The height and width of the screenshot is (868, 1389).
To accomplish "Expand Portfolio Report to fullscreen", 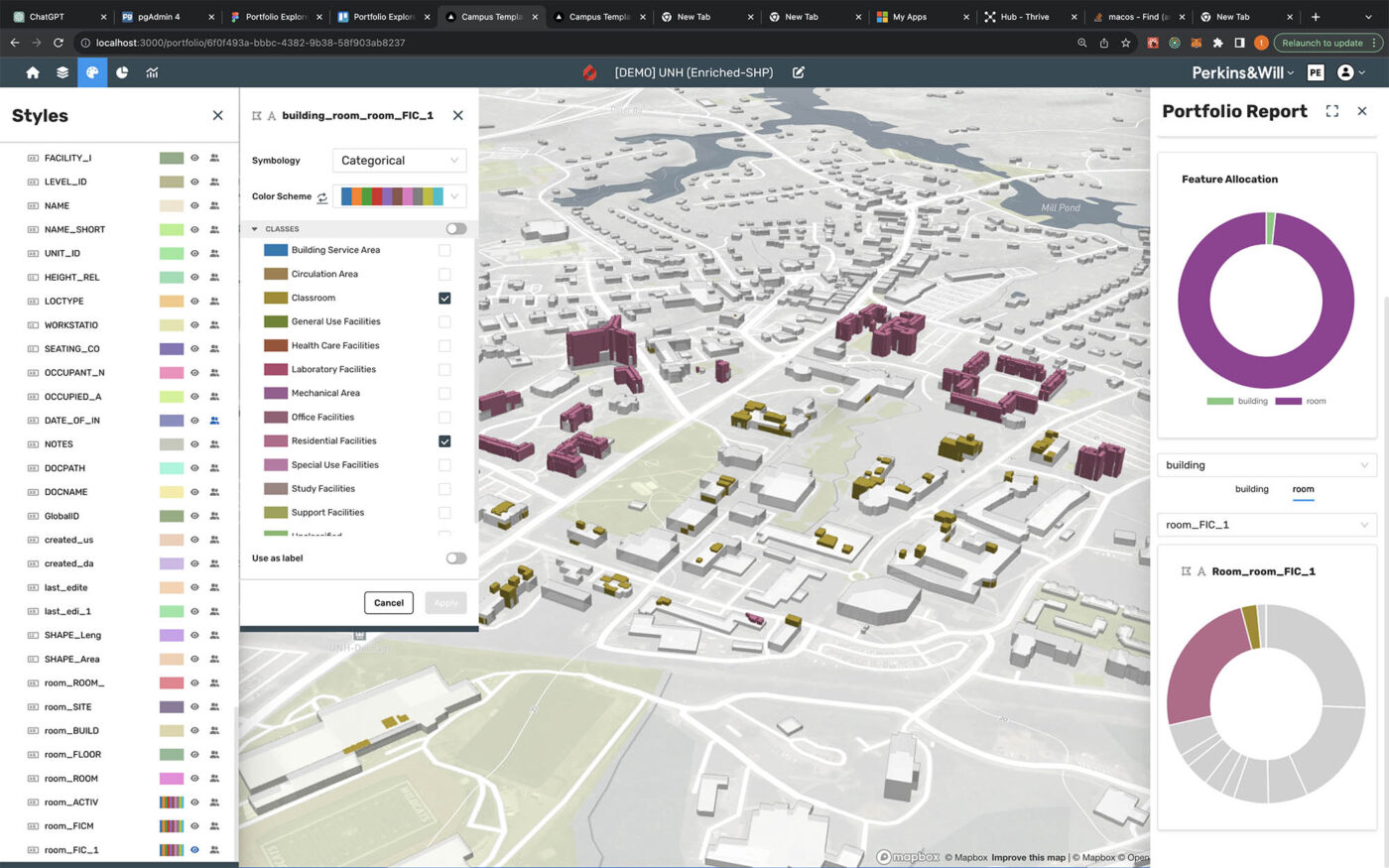I will click(1331, 111).
